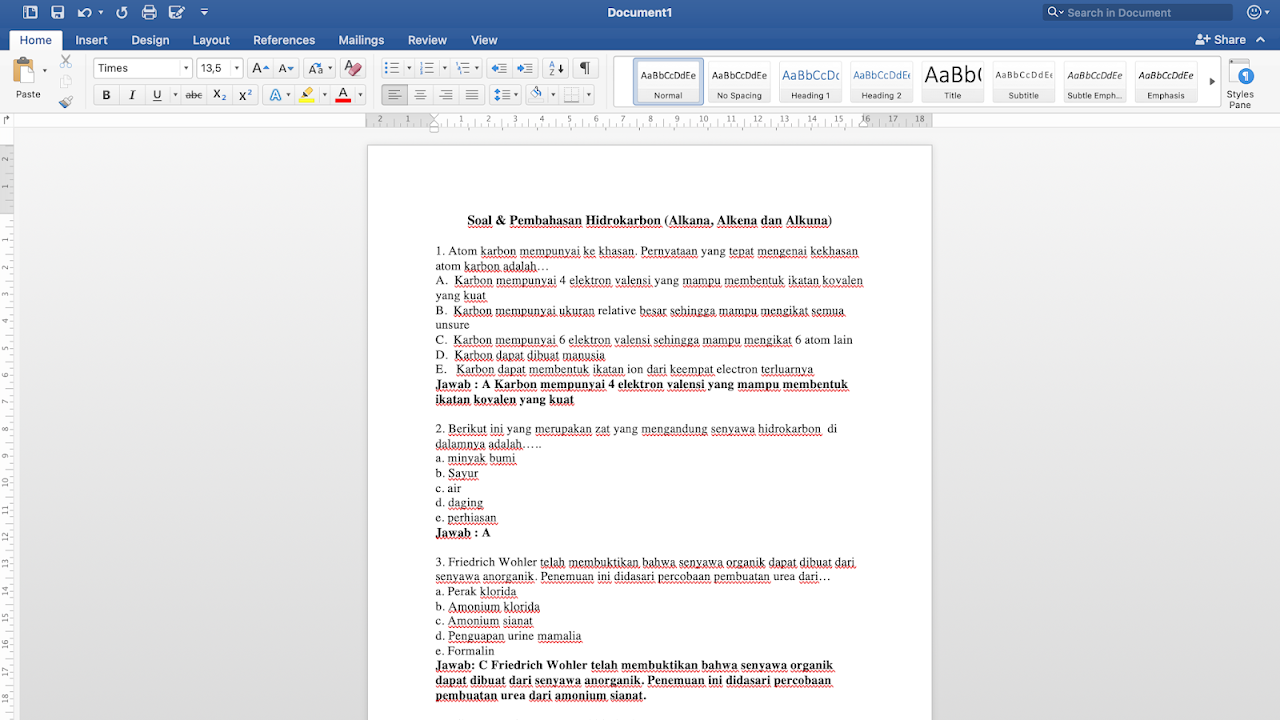The height and width of the screenshot is (720, 1280).
Task: Apply the Subtitle style
Action: pyautogui.click(x=1023, y=81)
